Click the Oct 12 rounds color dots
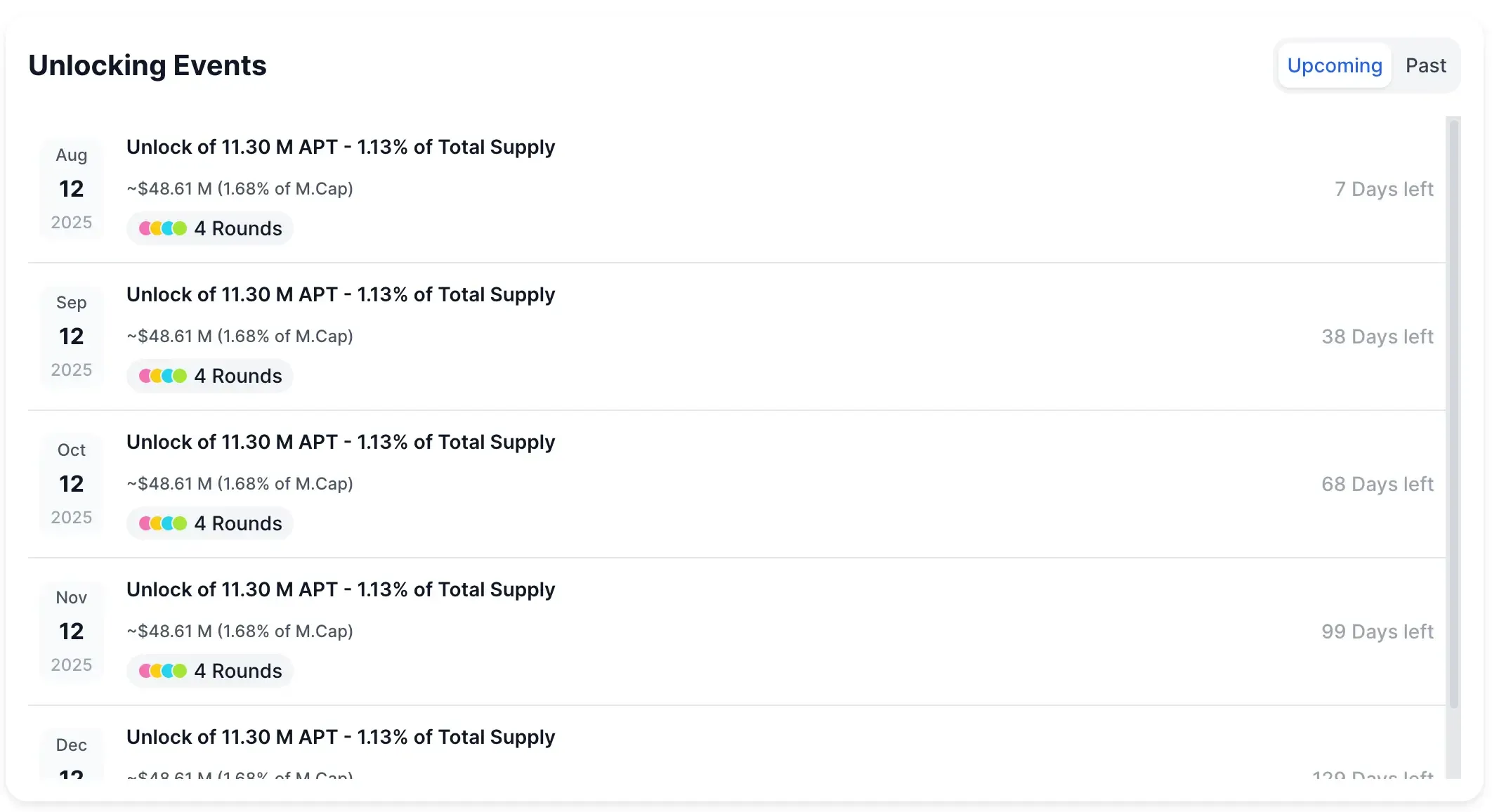Image resolution: width=1492 pixels, height=812 pixels. [x=163, y=523]
